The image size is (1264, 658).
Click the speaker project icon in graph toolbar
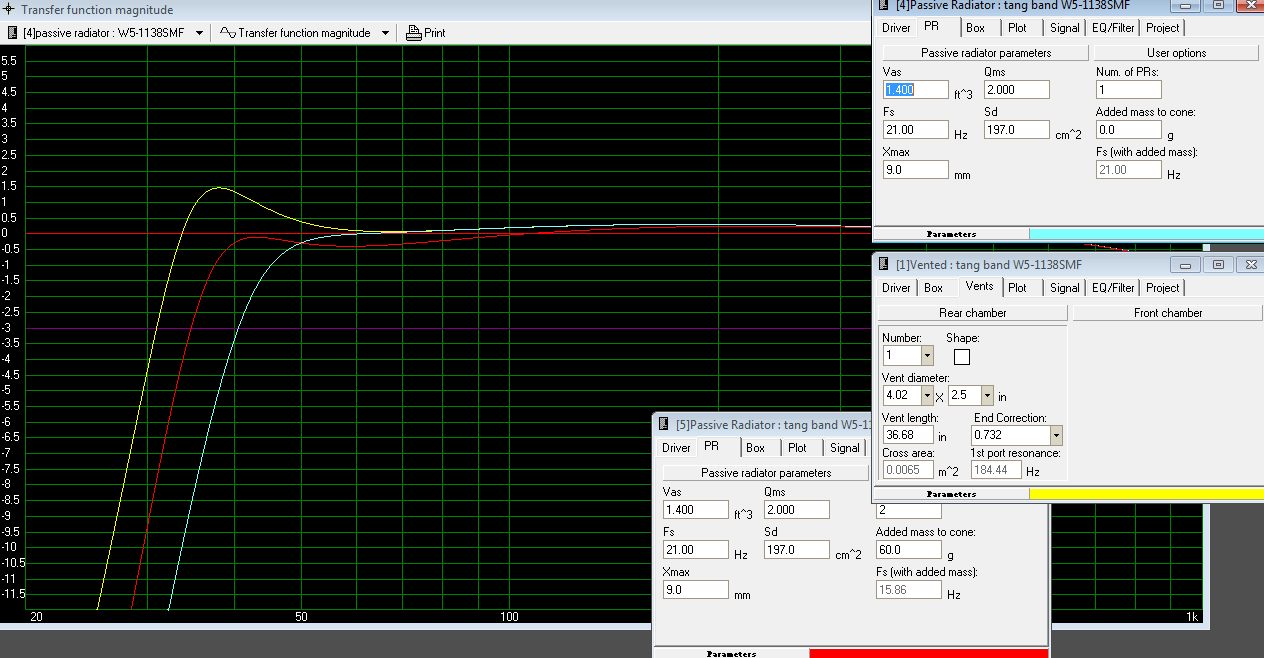12,33
